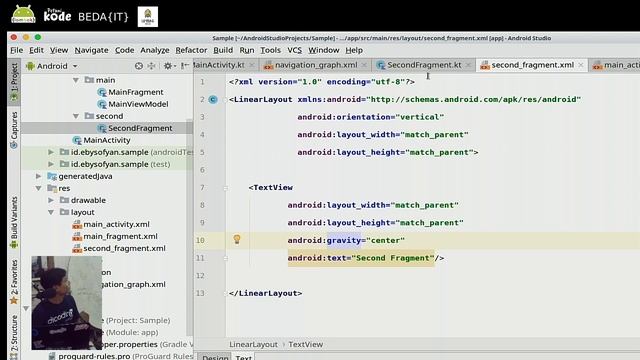Close the second_fragment.xml tab
Viewport: 640px width, 360px height.
pyautogui.click(x=580, y=65)
